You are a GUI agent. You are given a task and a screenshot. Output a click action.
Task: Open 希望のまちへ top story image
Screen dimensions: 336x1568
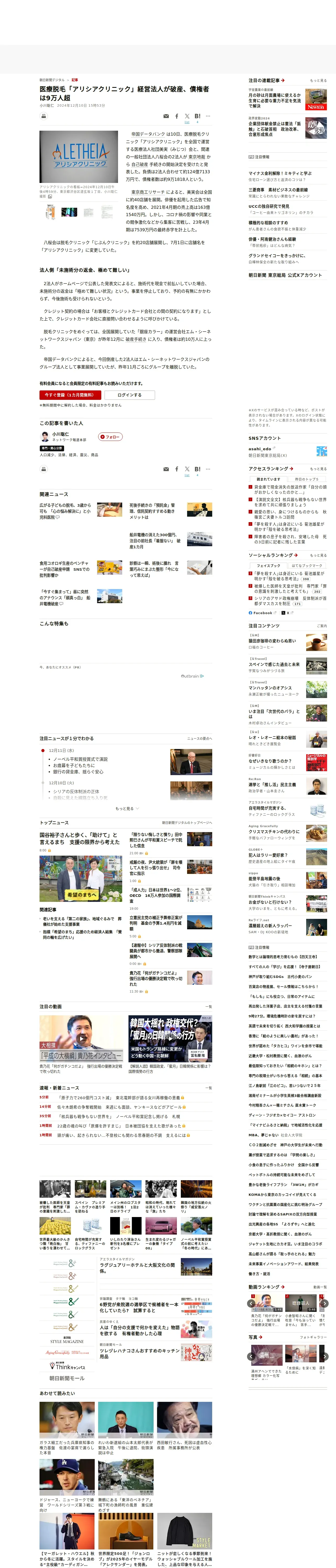coord(81,879)
